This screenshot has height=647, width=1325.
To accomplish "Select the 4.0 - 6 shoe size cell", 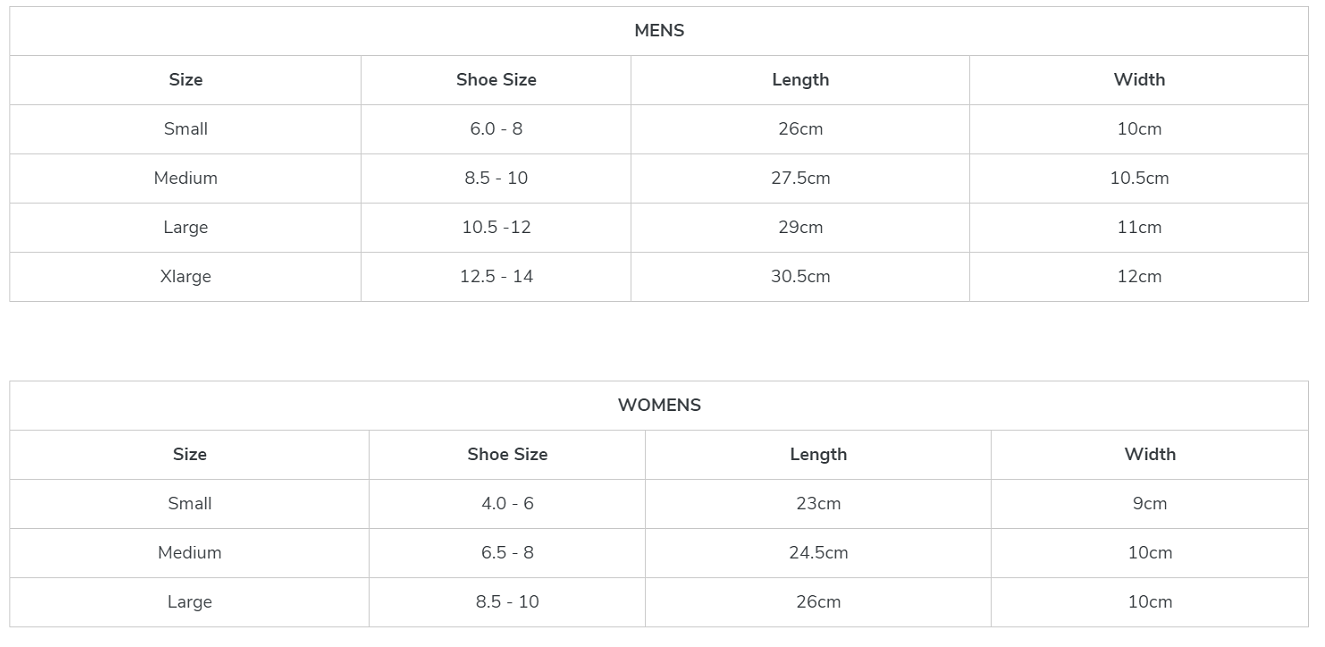I will tap(507, 504).
